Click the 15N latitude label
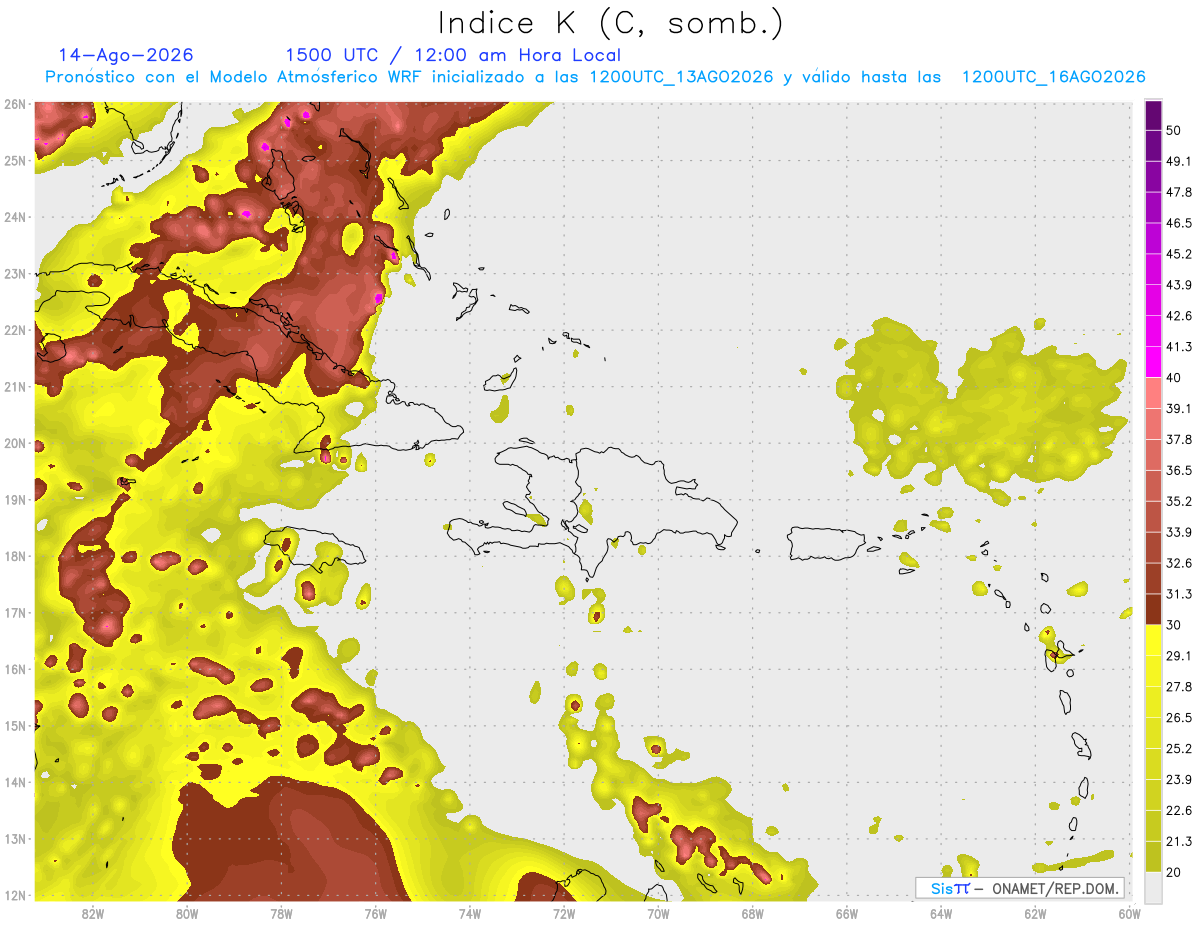The image size is (1200, 927). point(14,725)
